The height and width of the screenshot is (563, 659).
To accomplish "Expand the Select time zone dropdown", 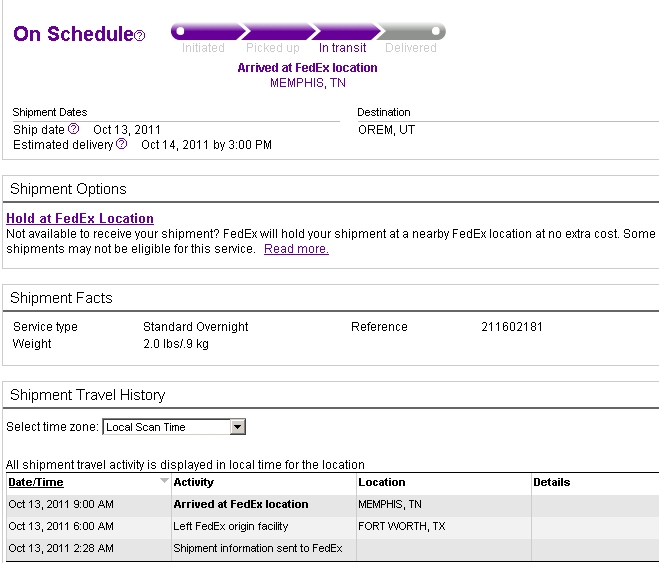I will click(x=237, y=427).
